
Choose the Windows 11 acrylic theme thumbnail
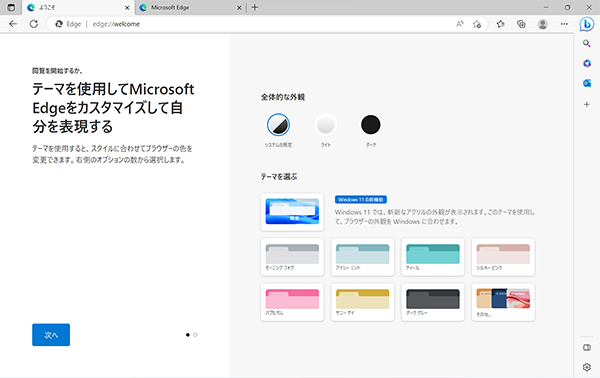[x=292, y=212]
